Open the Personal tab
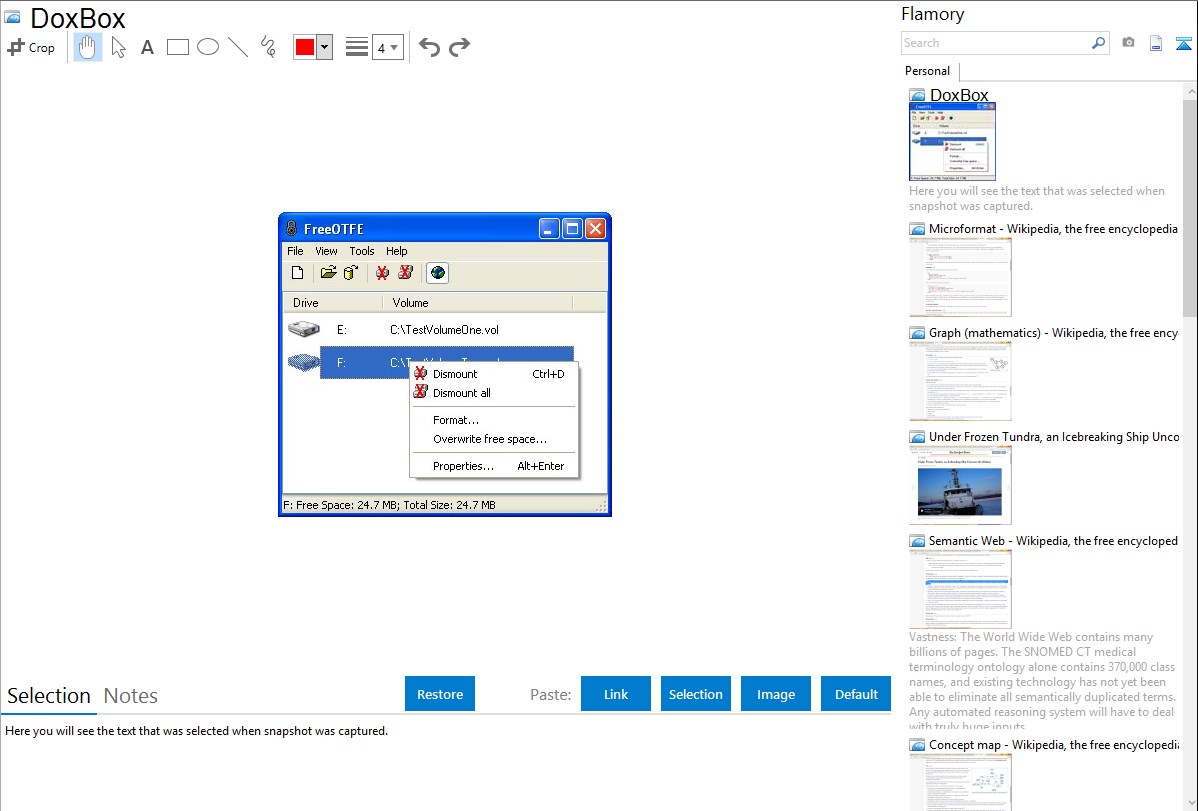Image resolution: width=1198 pixels, height=811 pixels. (928, 71)
